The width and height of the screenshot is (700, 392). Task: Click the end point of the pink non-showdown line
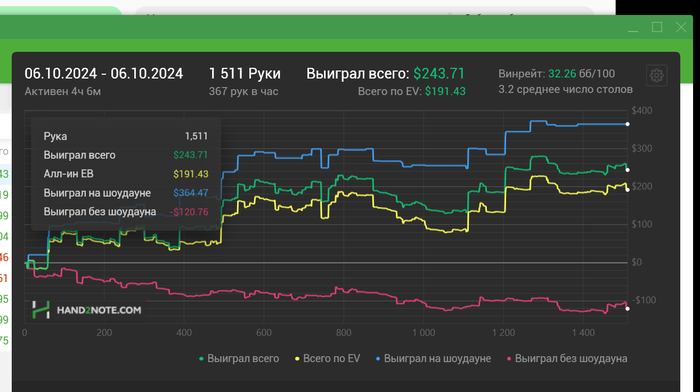(627, 309)
